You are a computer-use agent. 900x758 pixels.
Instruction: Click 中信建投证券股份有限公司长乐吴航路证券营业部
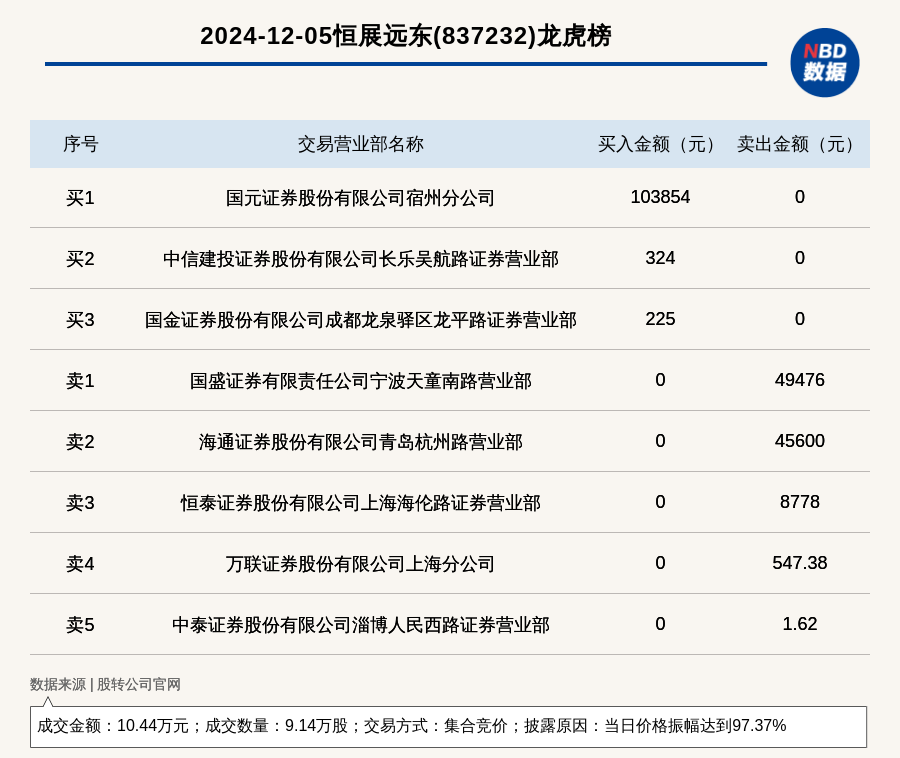360,259
